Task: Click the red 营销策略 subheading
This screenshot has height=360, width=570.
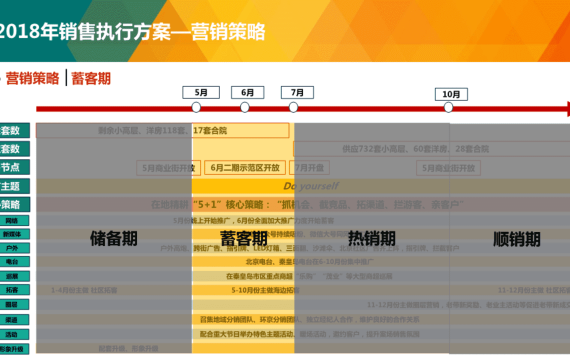Action: (32, 78)
